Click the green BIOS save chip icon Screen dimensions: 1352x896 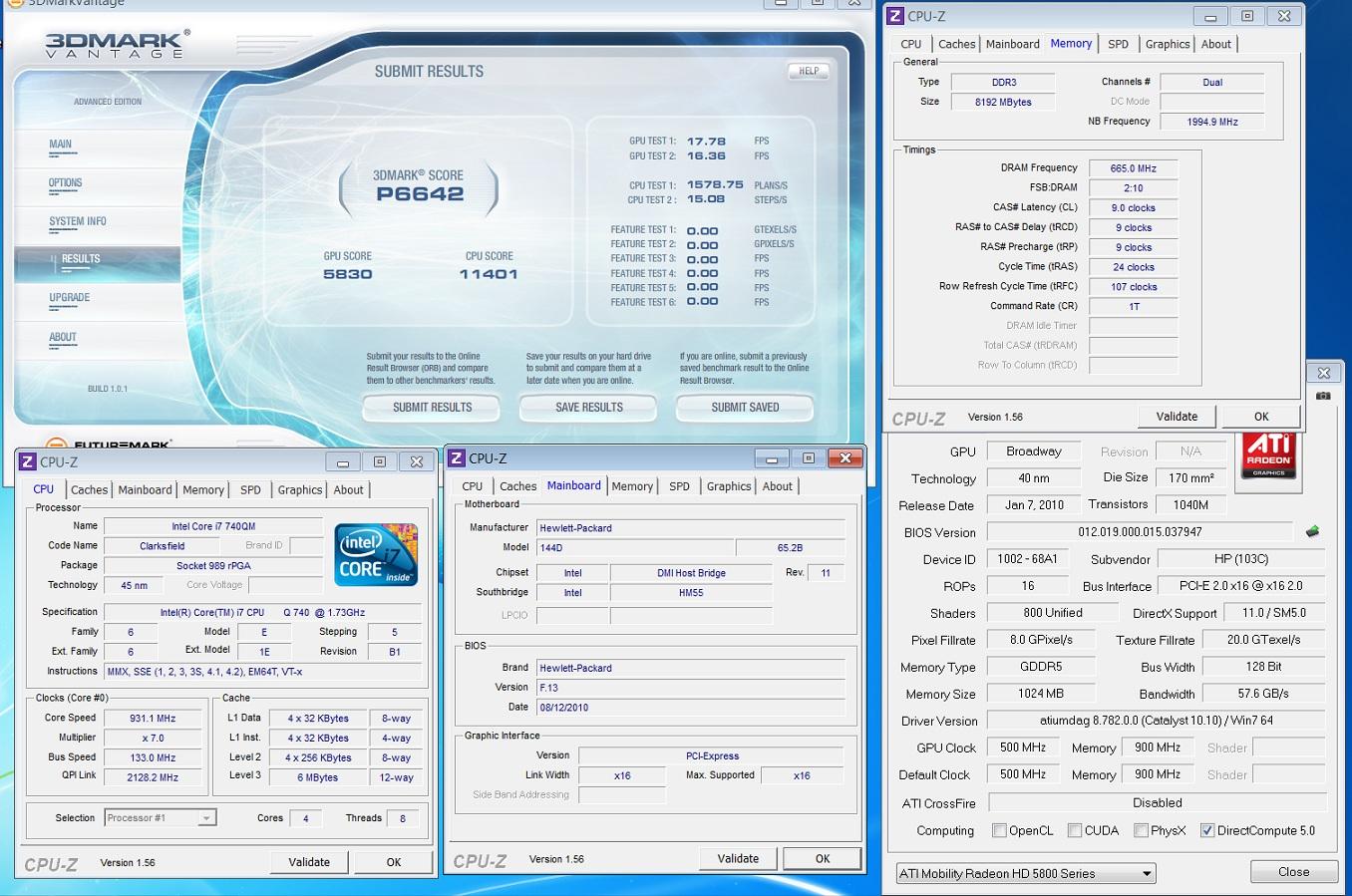coord(1312,532)
